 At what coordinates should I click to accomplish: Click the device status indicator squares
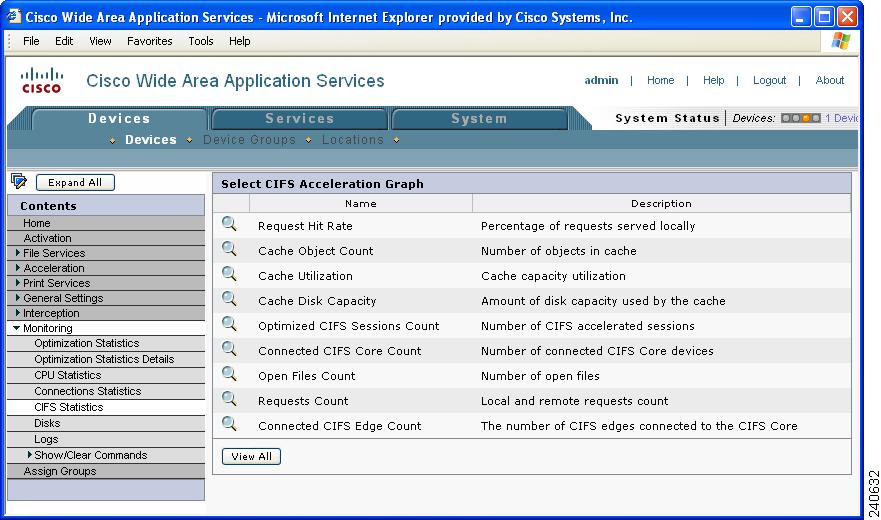(801, 118)
